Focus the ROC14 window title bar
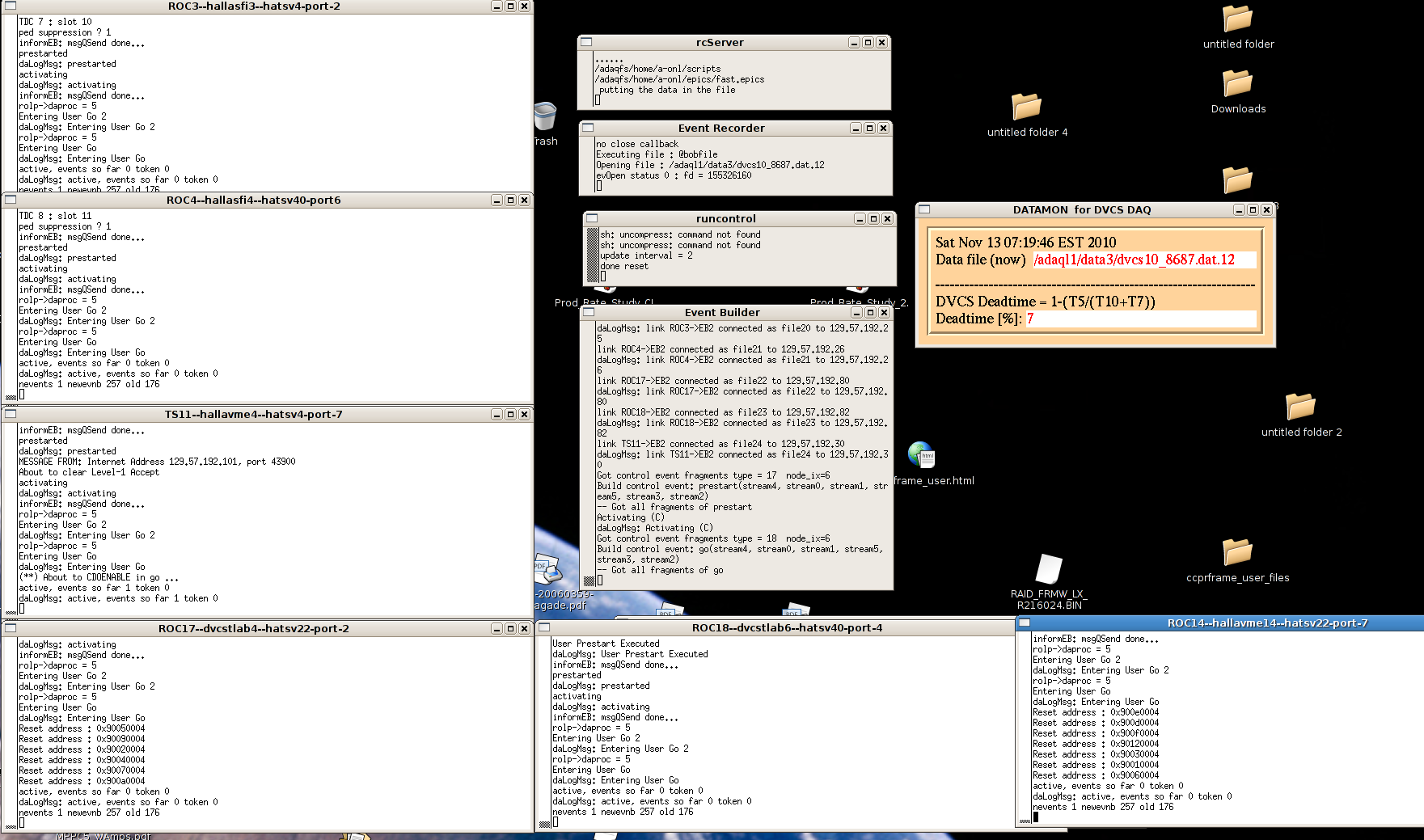Screen dimensions: 1424x840 point(1267,623)
